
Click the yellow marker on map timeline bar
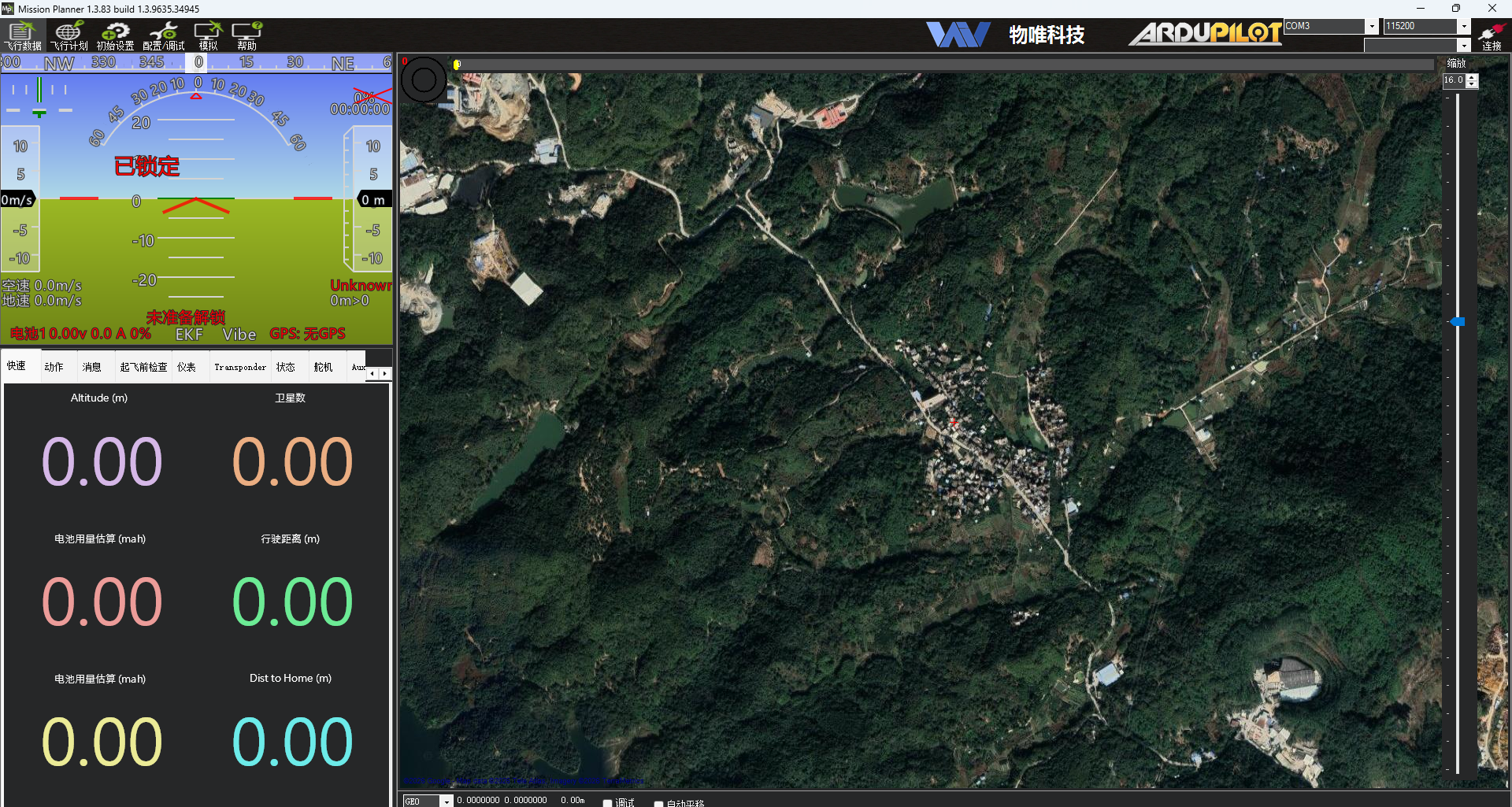(457, 65)
